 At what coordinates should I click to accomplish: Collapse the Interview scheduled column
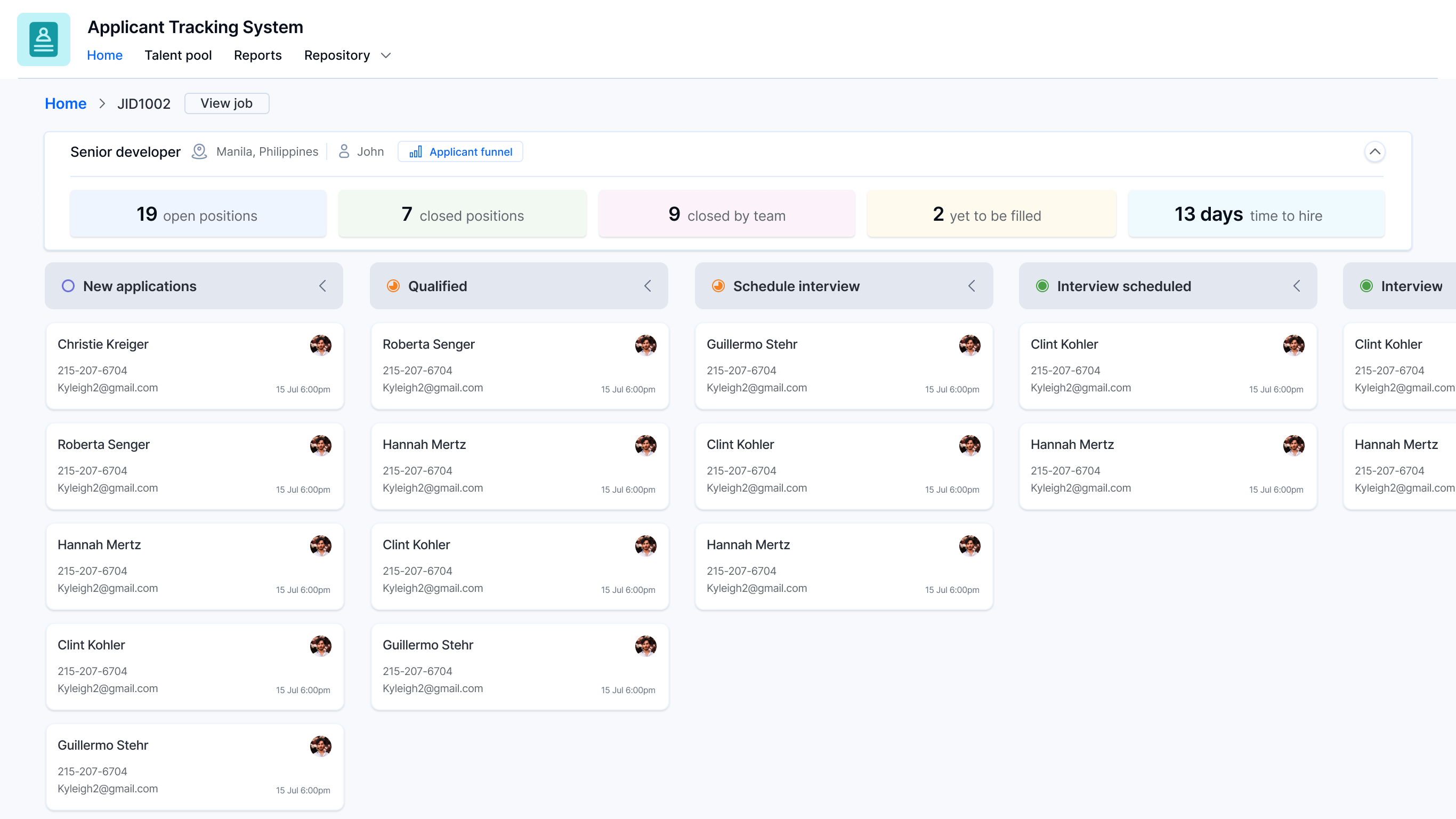point(1297,286)
